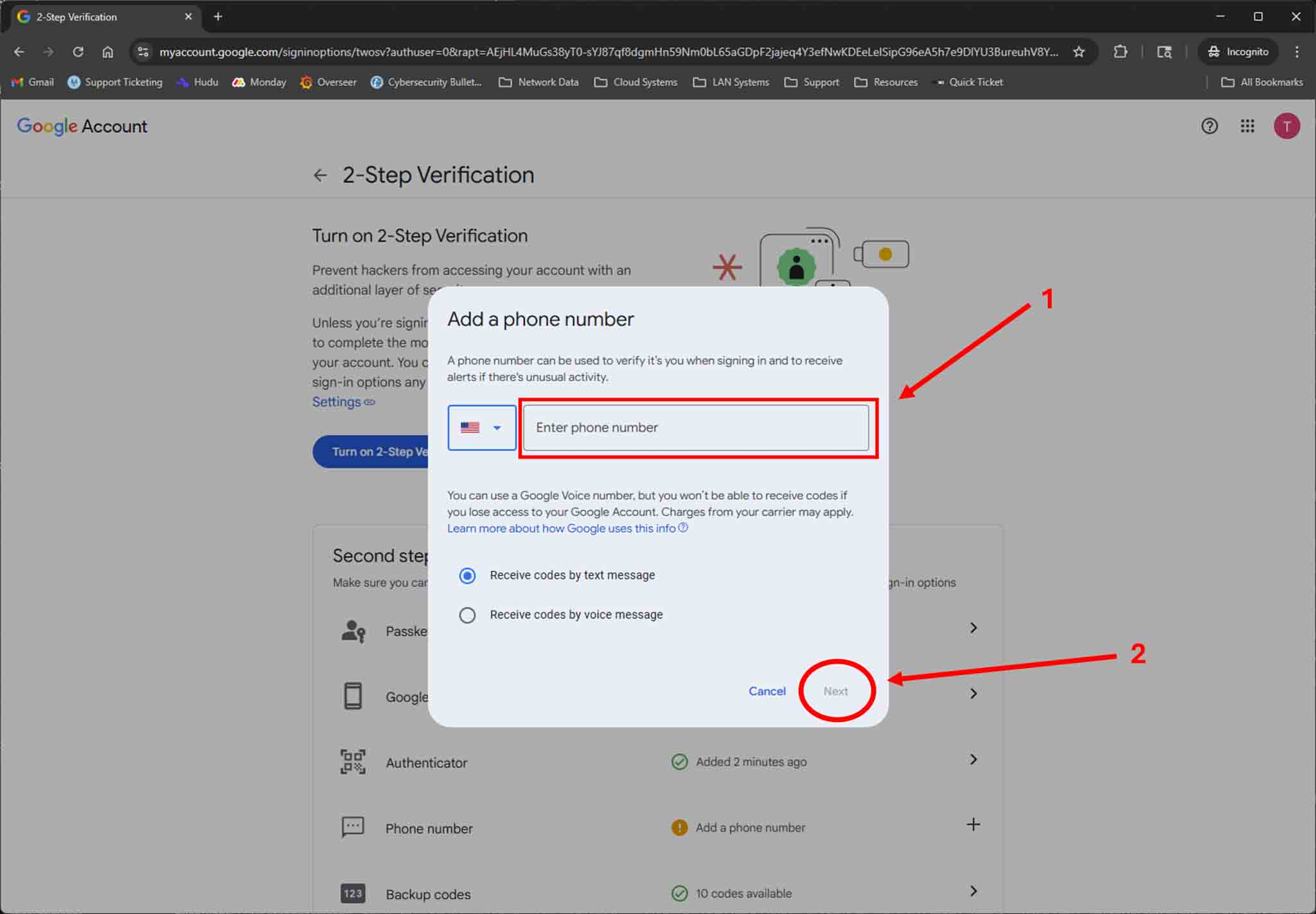The height and width of the screenshot is (914, 1316).
Task: Open Chrome three-dot menu
Action: click(1297, 52)
